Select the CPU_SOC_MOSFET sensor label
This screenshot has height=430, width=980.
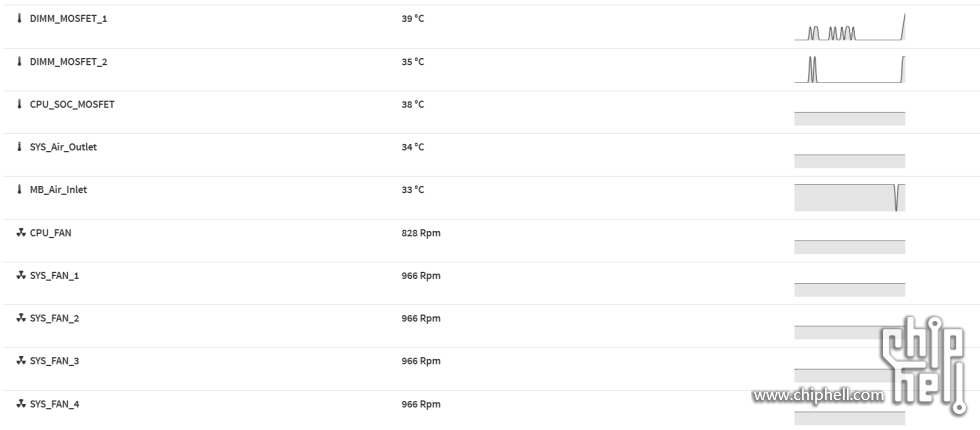(x=72, y=104)
